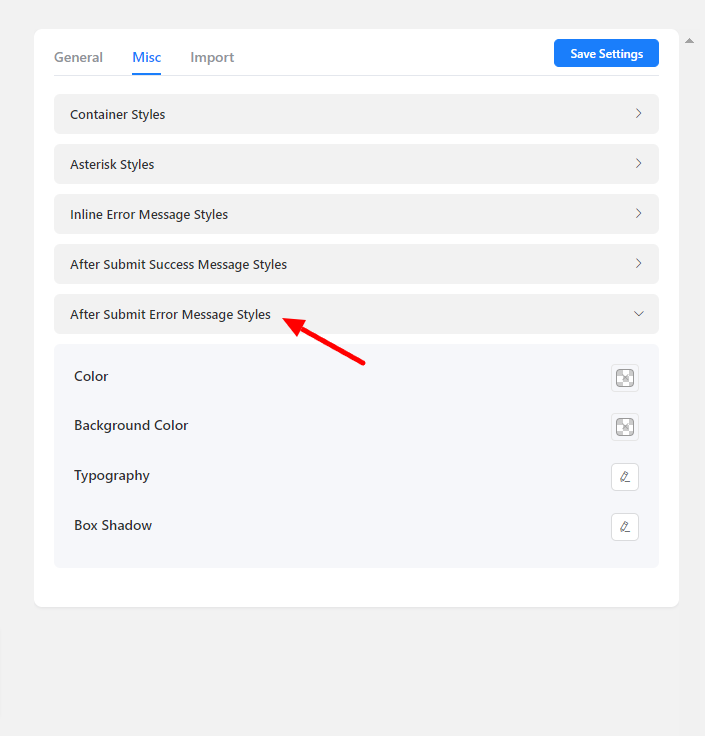This screenshot has width=705, height=736.
Task: Open the Import tab
Action: pyautogui.click(x=212, y=57)
